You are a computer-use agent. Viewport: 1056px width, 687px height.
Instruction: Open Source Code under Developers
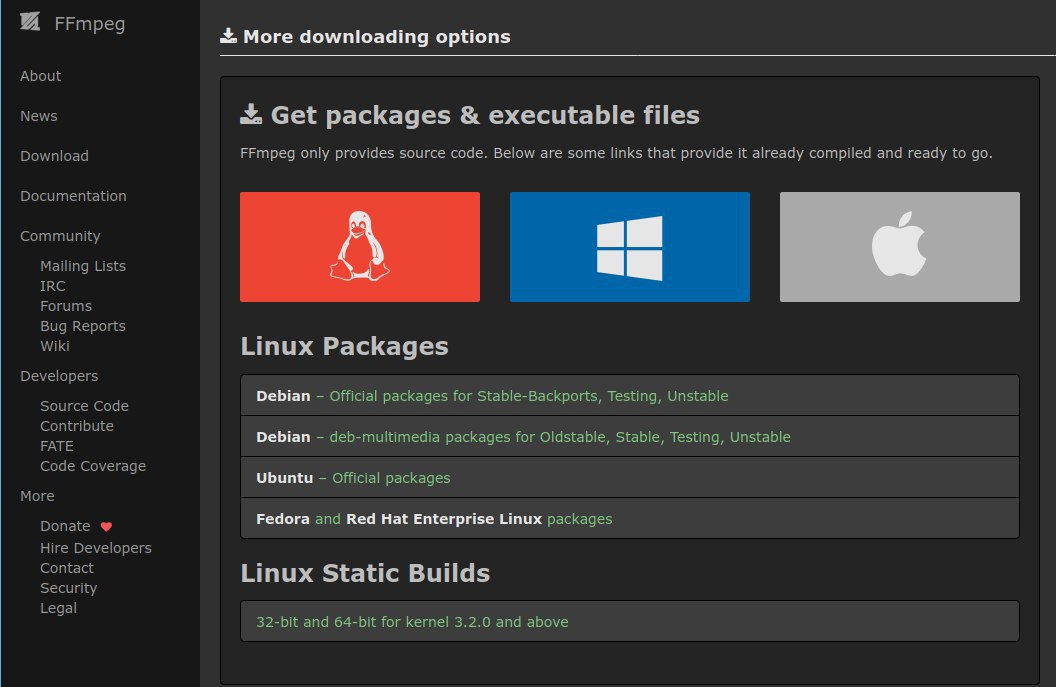[84, 406]
